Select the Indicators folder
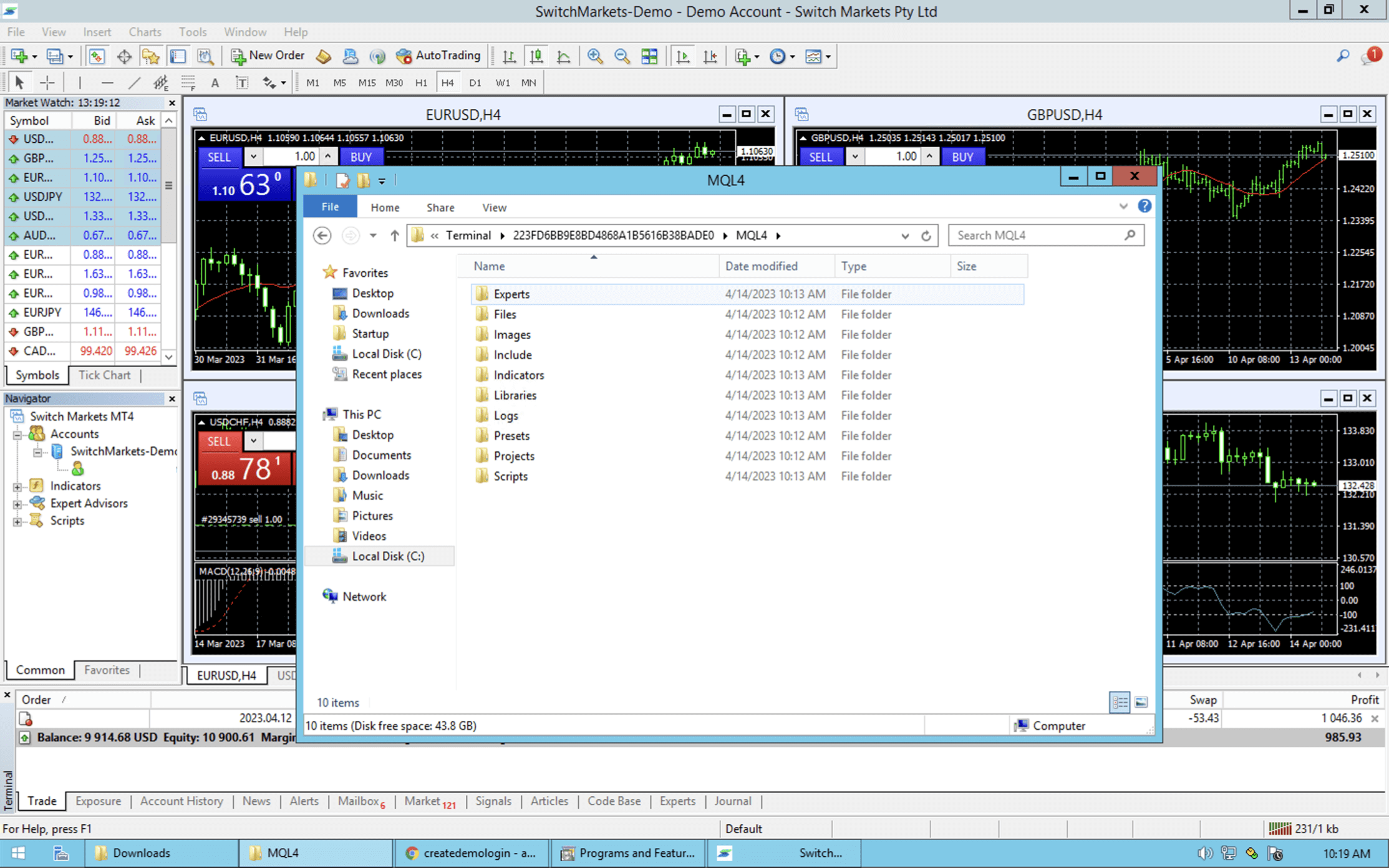 pyautogui.click(x=519, y=374)
